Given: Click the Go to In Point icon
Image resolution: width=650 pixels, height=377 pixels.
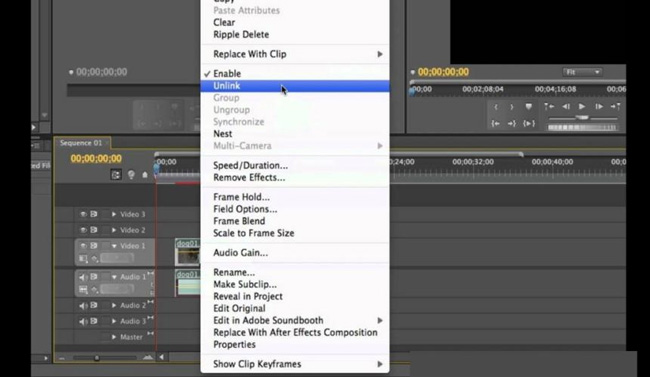Looking at the screenshot, I should pyautogui.click(x=495, y=123).
